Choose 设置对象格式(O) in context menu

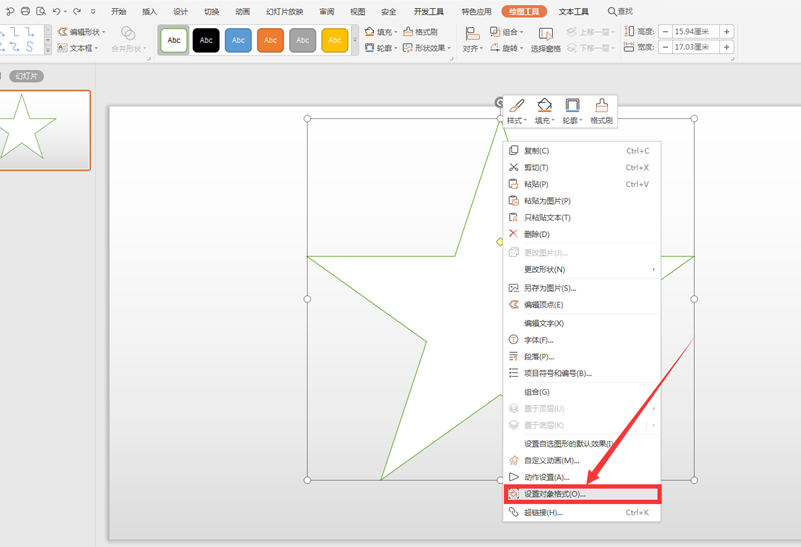tap(582, 494)
